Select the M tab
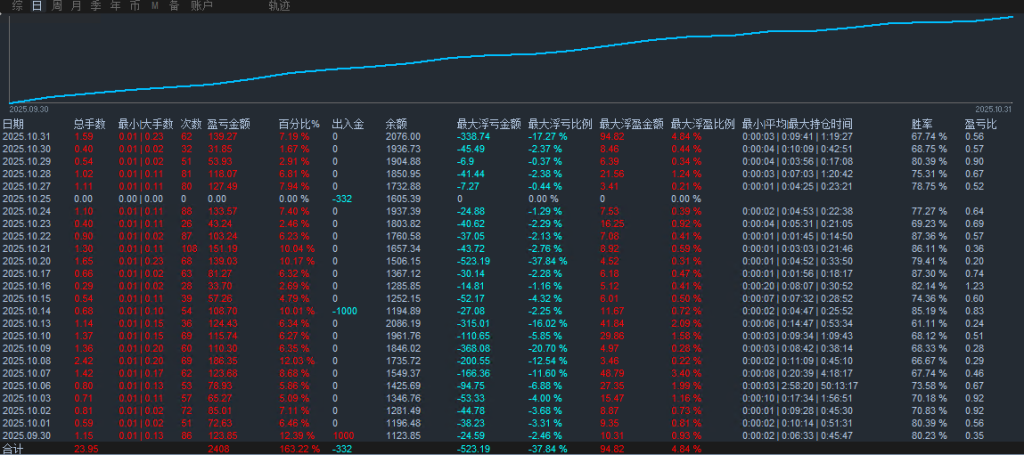The image size is (1024, 455). click(x=155, y=6)
